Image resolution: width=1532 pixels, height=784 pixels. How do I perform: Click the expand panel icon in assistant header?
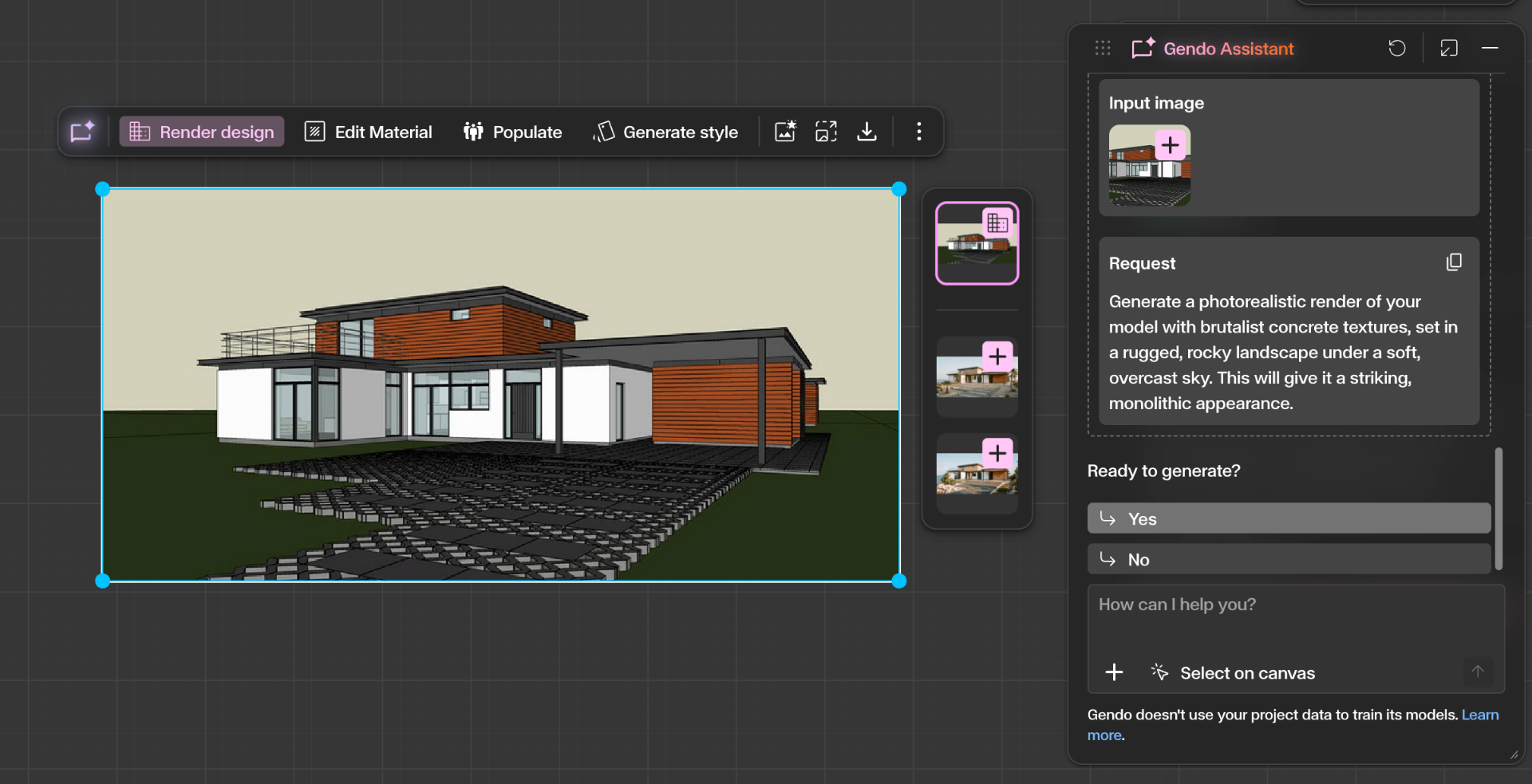(x=1449, y=49)
